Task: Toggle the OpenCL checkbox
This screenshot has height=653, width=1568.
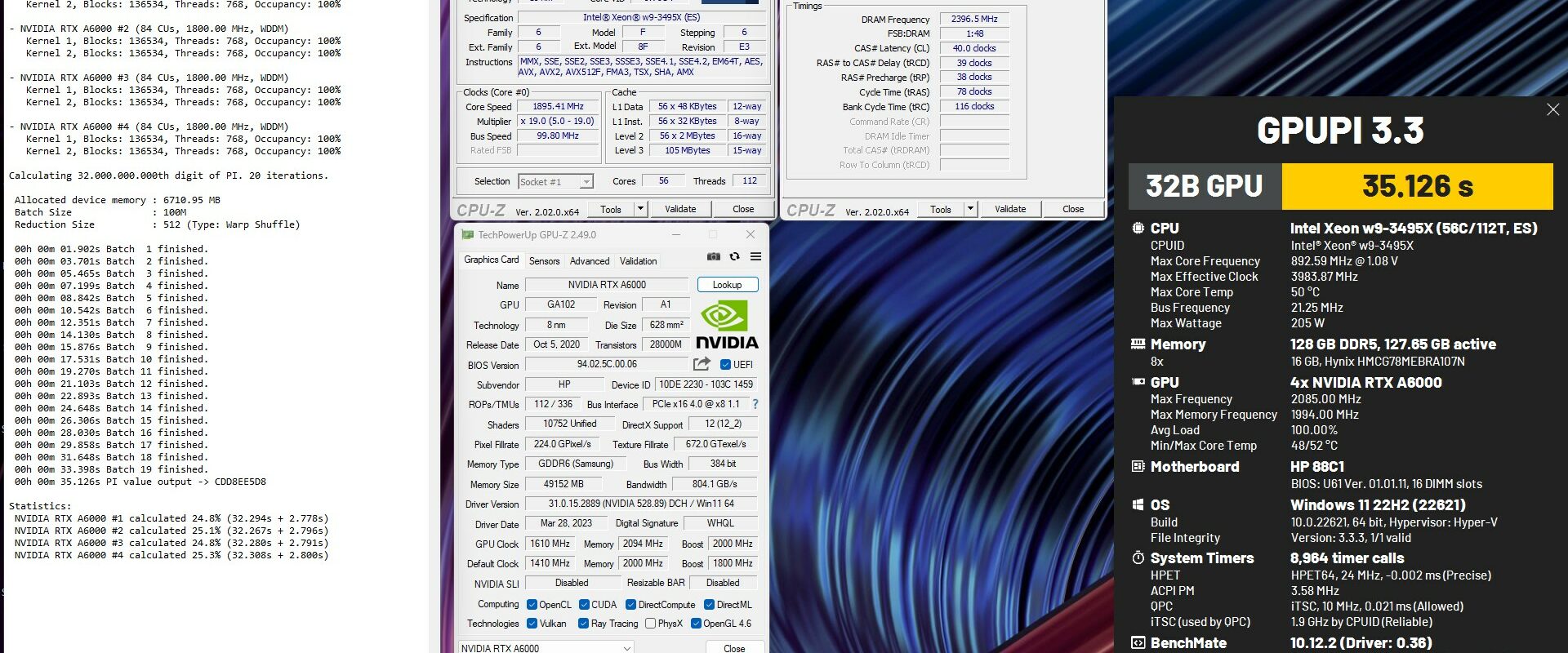Action: (x=532, y=605)
